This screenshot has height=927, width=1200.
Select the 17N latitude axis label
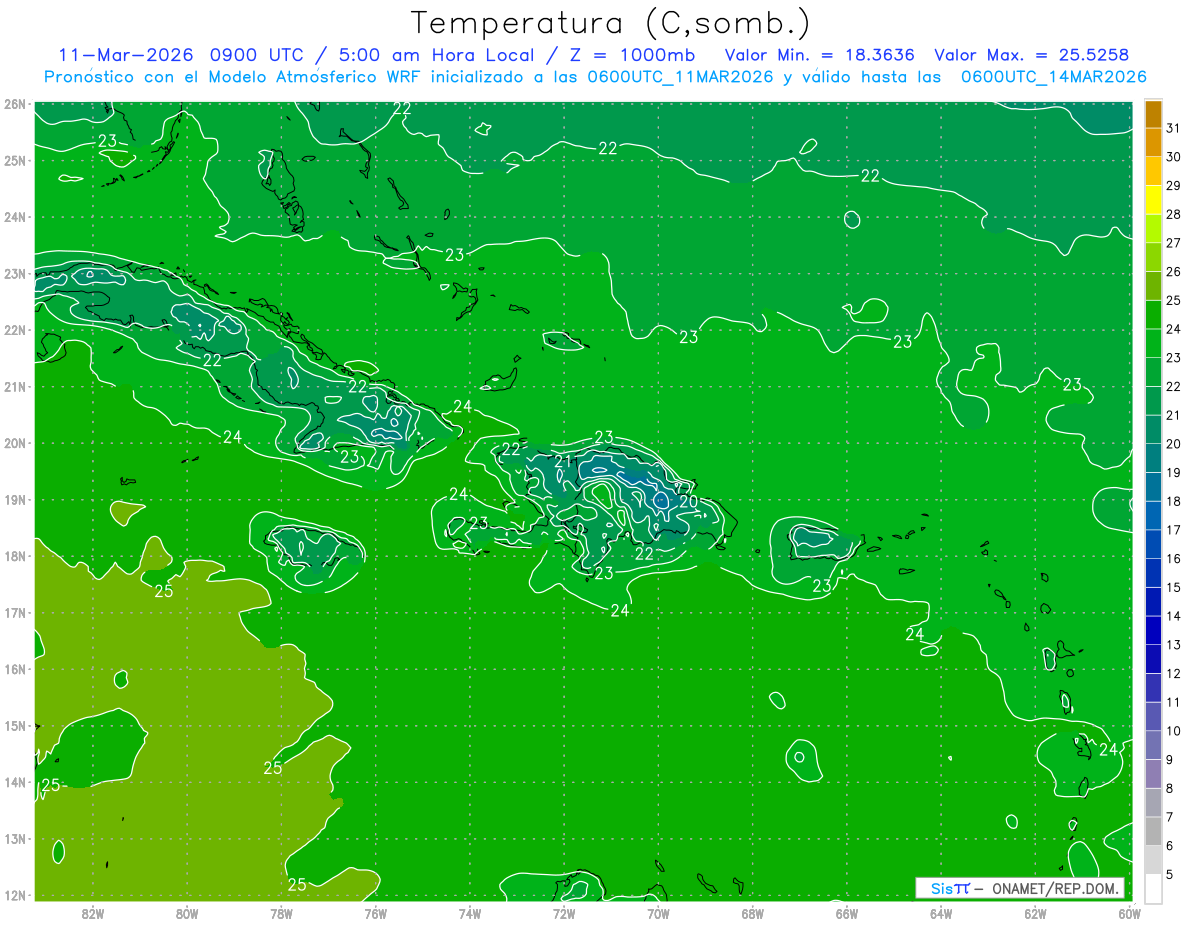[15, 613]
